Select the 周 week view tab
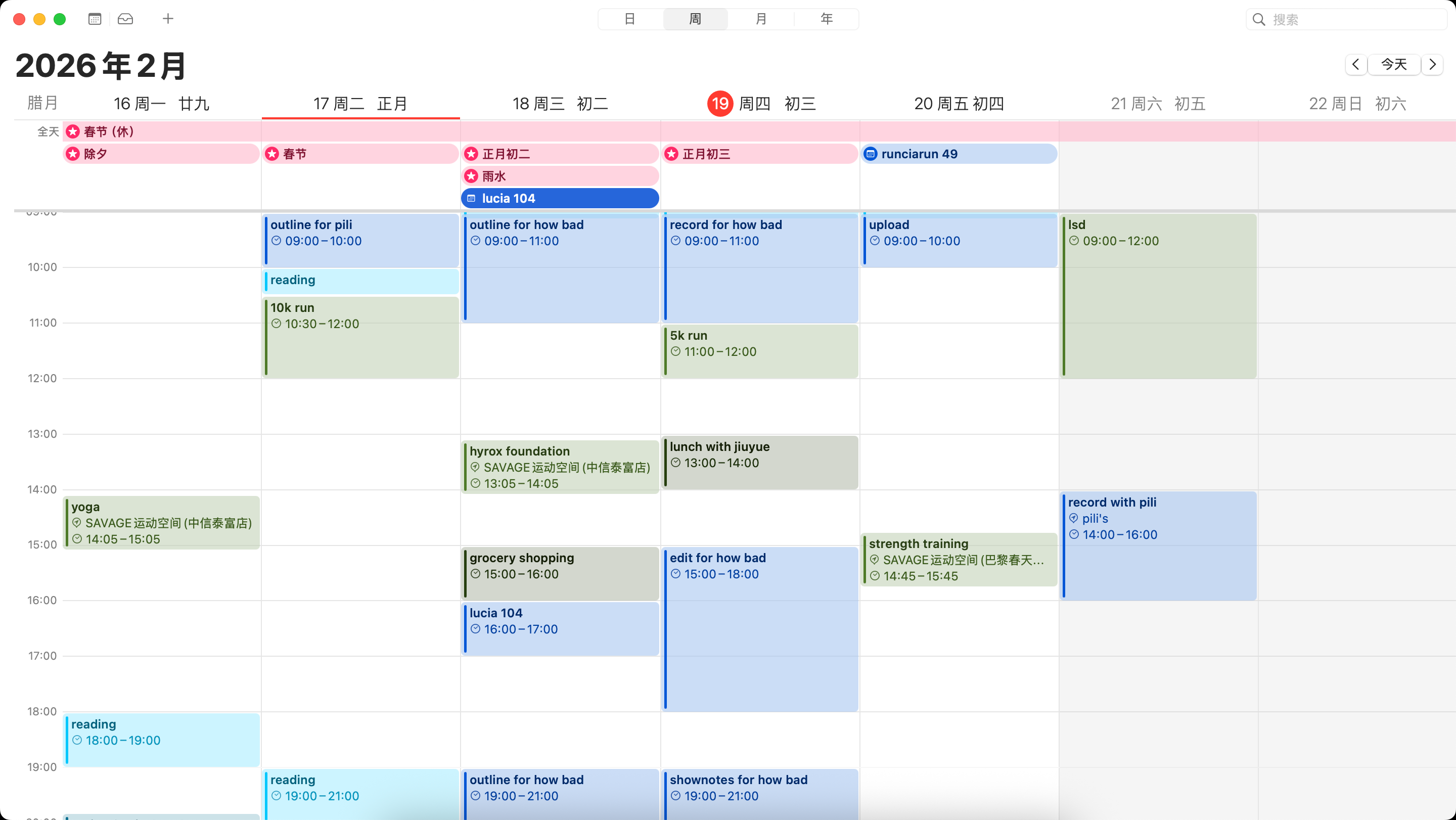Viewport: 1456px width, 820px height. [695, 19]
